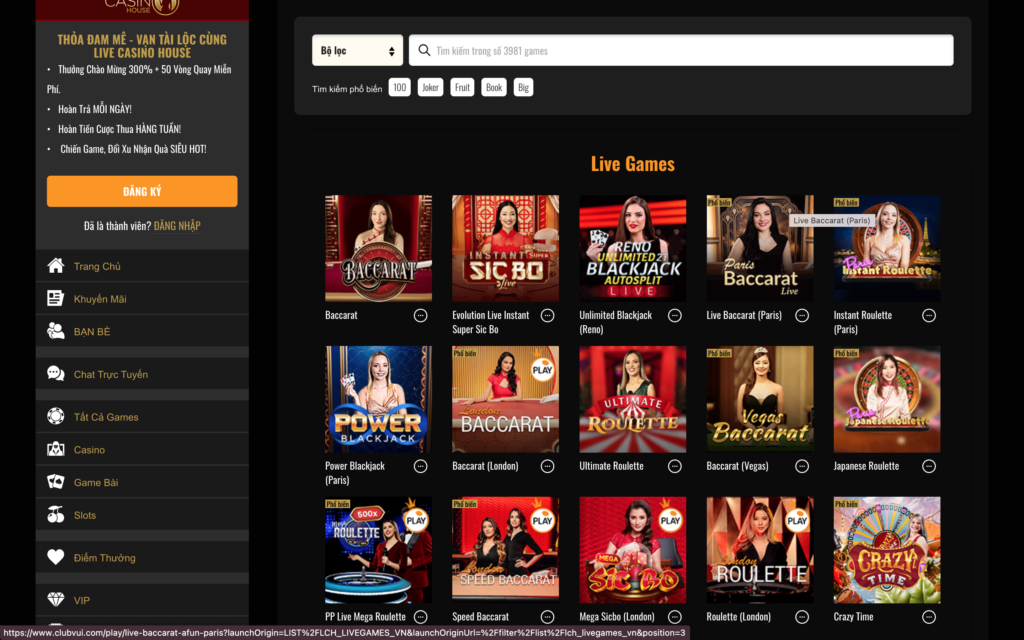The image size is (1024, 640).
Task: Open the London Speed Baccarat thumbnail
Action: pos(505,550)
